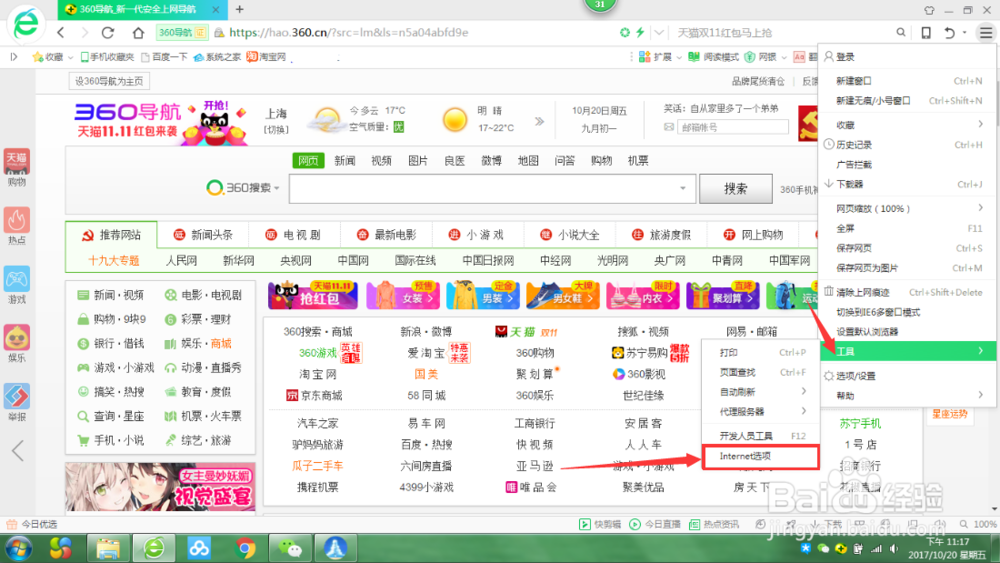Open Windows Start button
Viewport: 1000px width, 563px height.
pyautogui.click(x=19, y=548)
